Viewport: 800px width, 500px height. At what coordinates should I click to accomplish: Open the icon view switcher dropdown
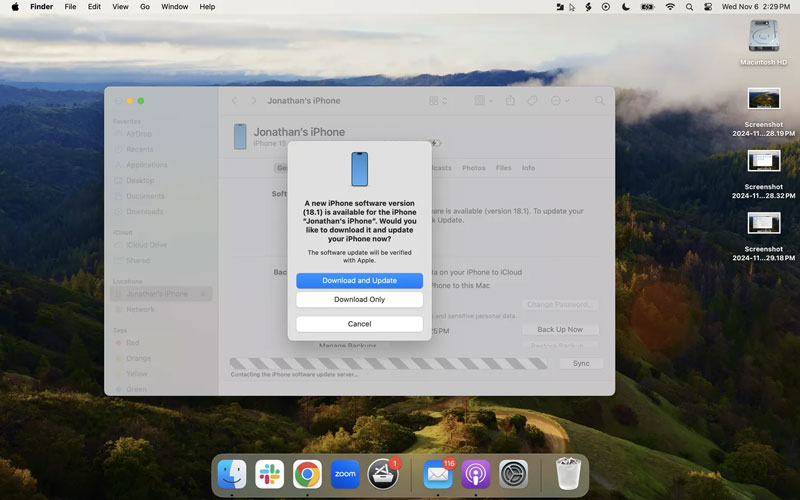tap(438, 101)
